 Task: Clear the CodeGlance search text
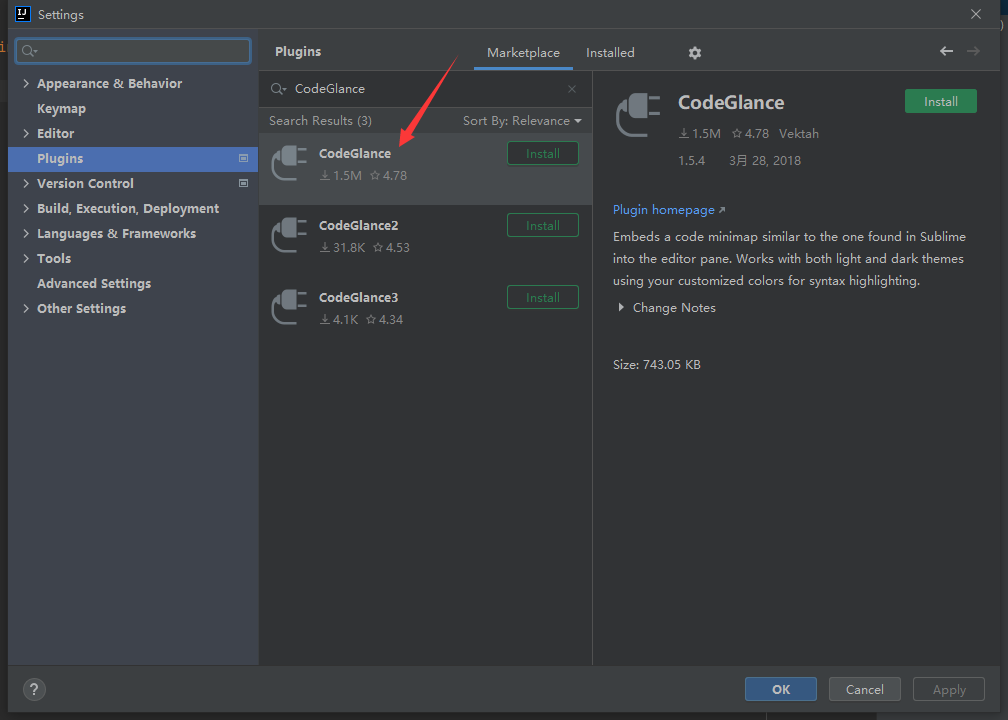(572, 89)
